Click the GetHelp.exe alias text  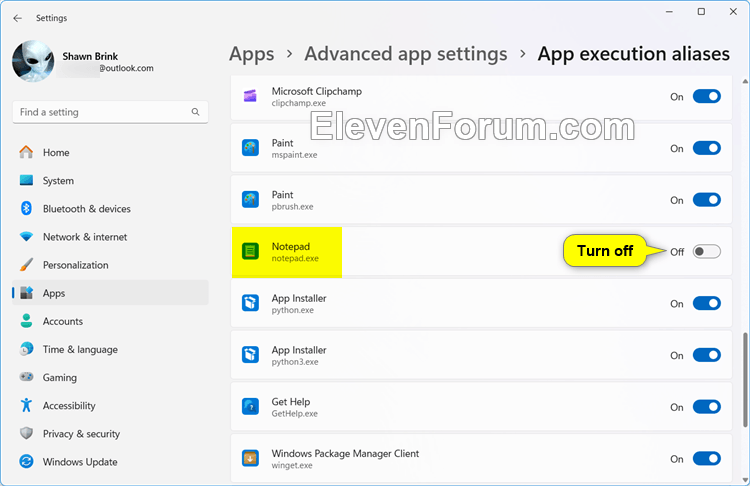[295, 414]
